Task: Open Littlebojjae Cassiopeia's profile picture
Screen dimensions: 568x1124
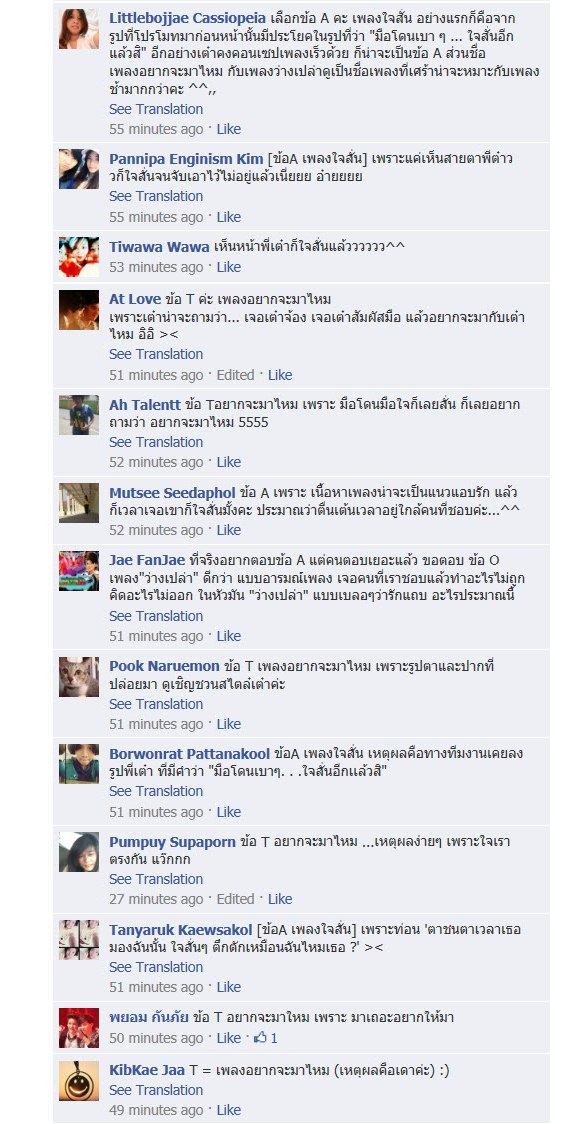Action: [79, 29]
